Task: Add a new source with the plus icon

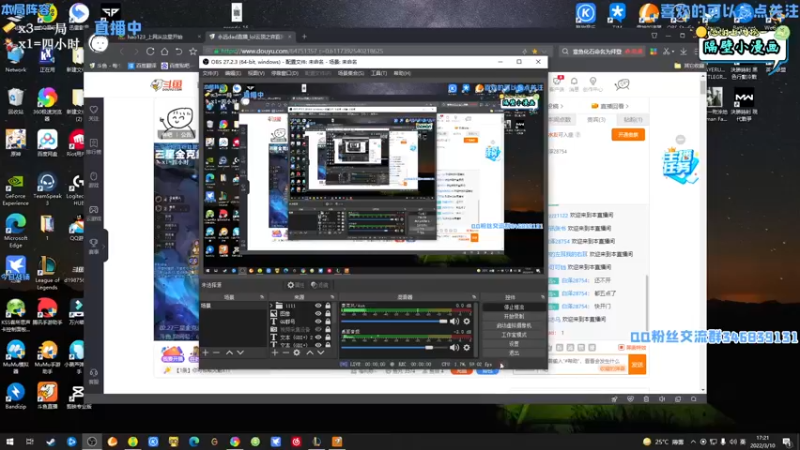Action: 275,353
